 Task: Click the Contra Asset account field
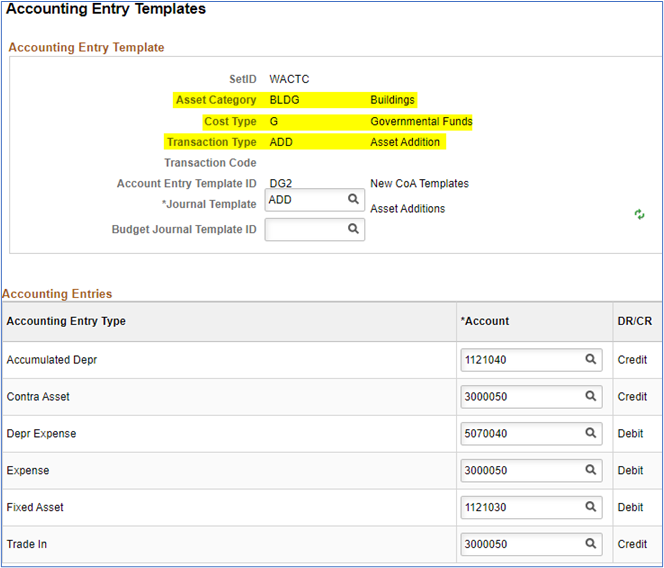tap(520, 397)
